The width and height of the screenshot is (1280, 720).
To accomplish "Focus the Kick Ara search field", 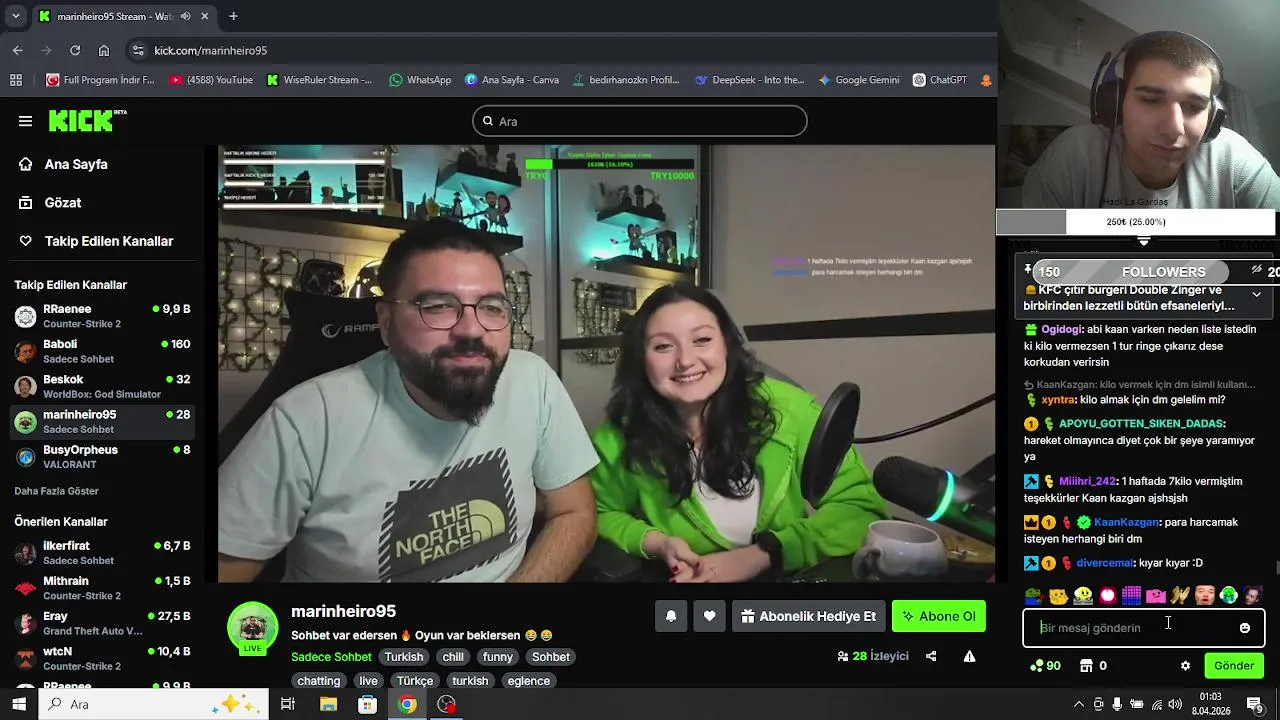I will [640, 121].
